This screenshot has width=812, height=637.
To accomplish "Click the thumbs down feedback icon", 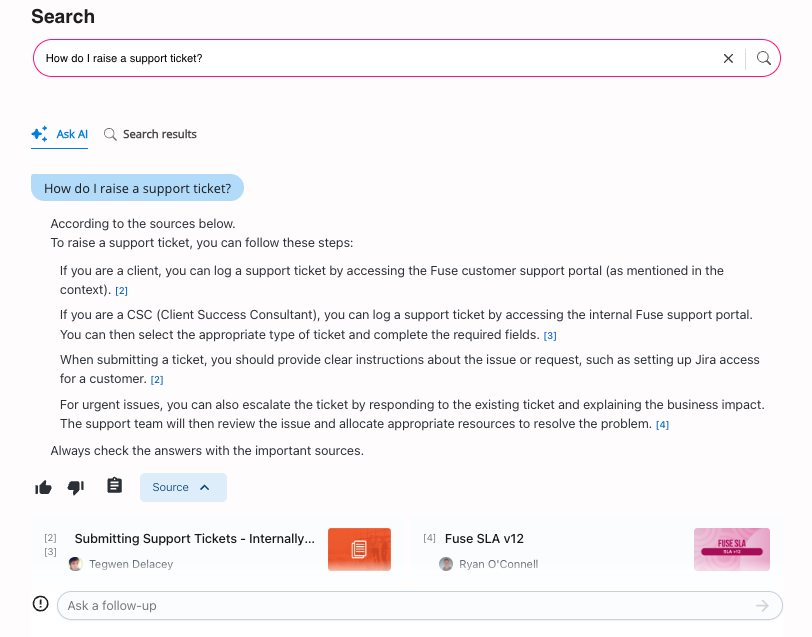I will pos(76,487).
